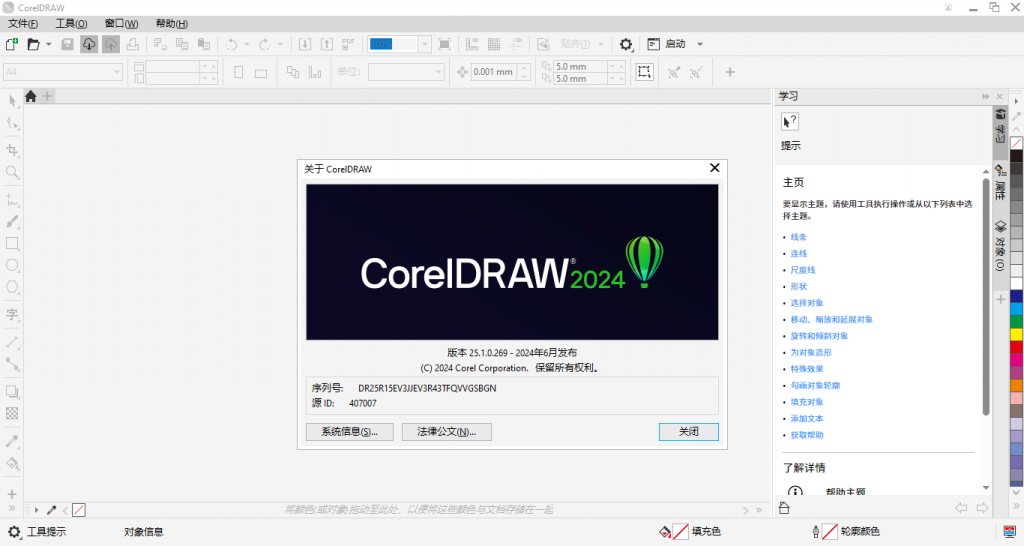Click the Redo arrow
Screen dimensions: 1024x546
click(x=264, y=44)
